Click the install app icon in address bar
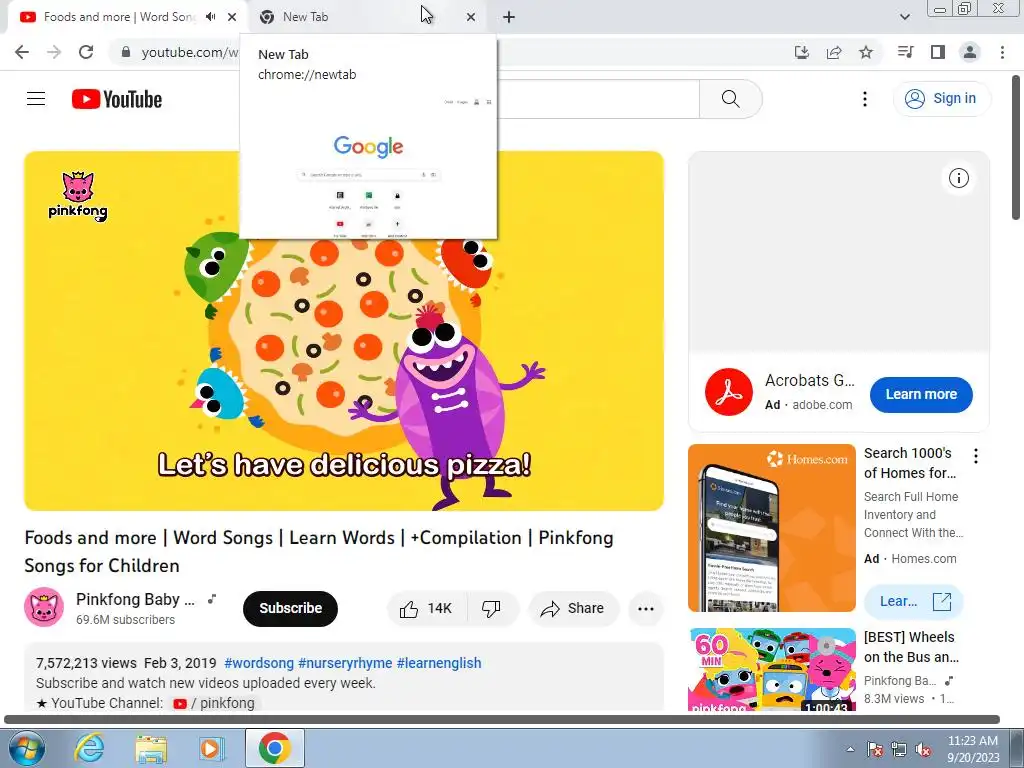 [802, 52]
